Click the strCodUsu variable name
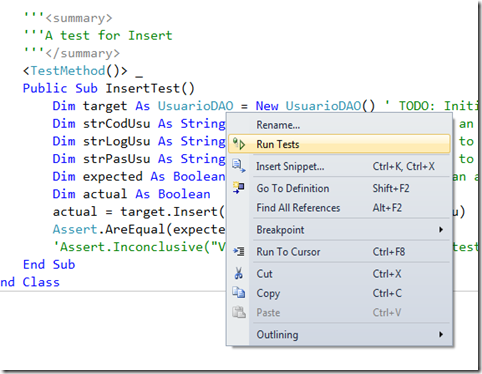The width and height of the screenshot is (482, 374). tap(117, 124)
